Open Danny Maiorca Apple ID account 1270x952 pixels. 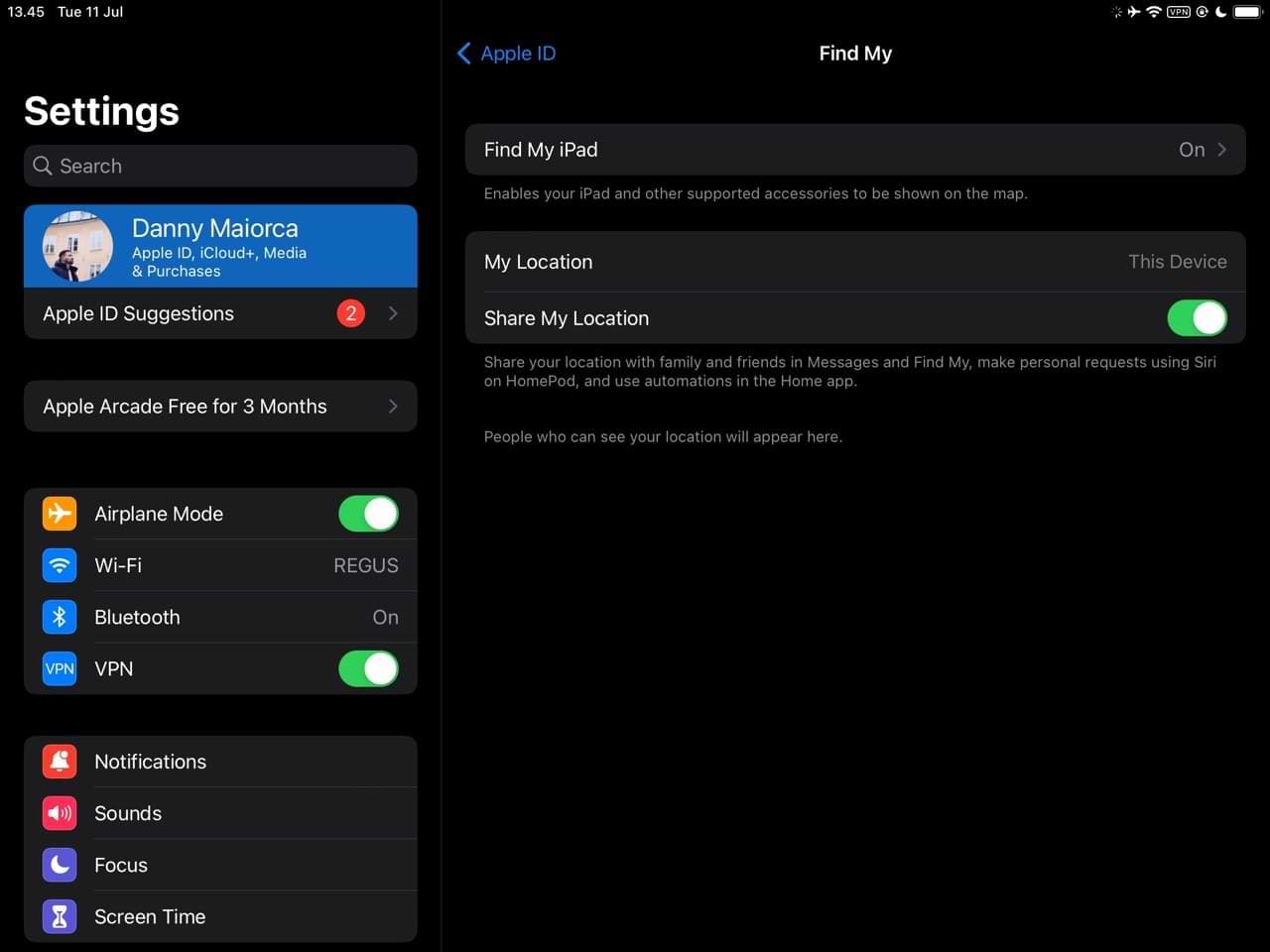(220, 246)
